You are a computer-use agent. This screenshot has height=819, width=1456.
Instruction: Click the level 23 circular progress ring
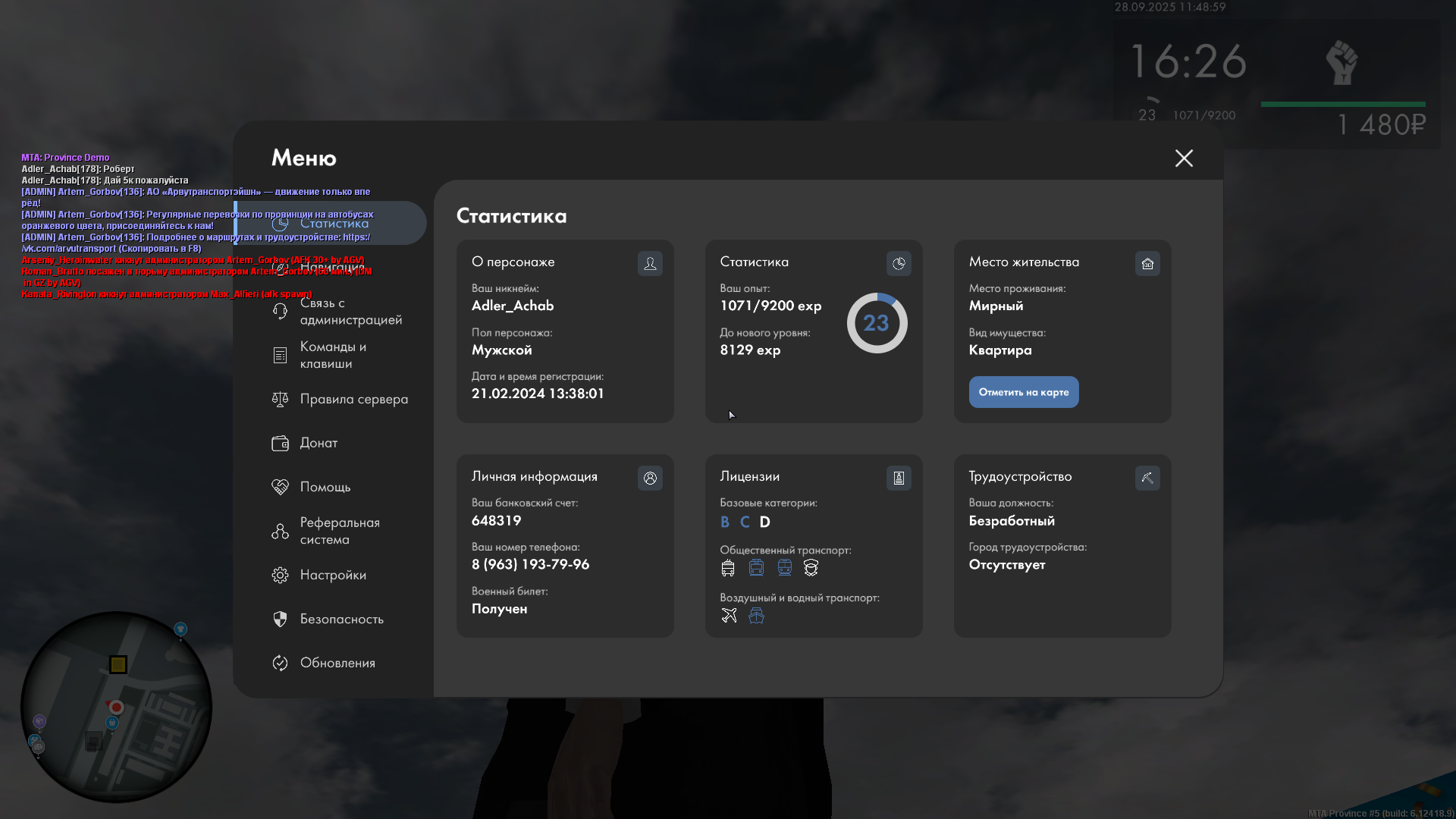[x=877, y=323]
